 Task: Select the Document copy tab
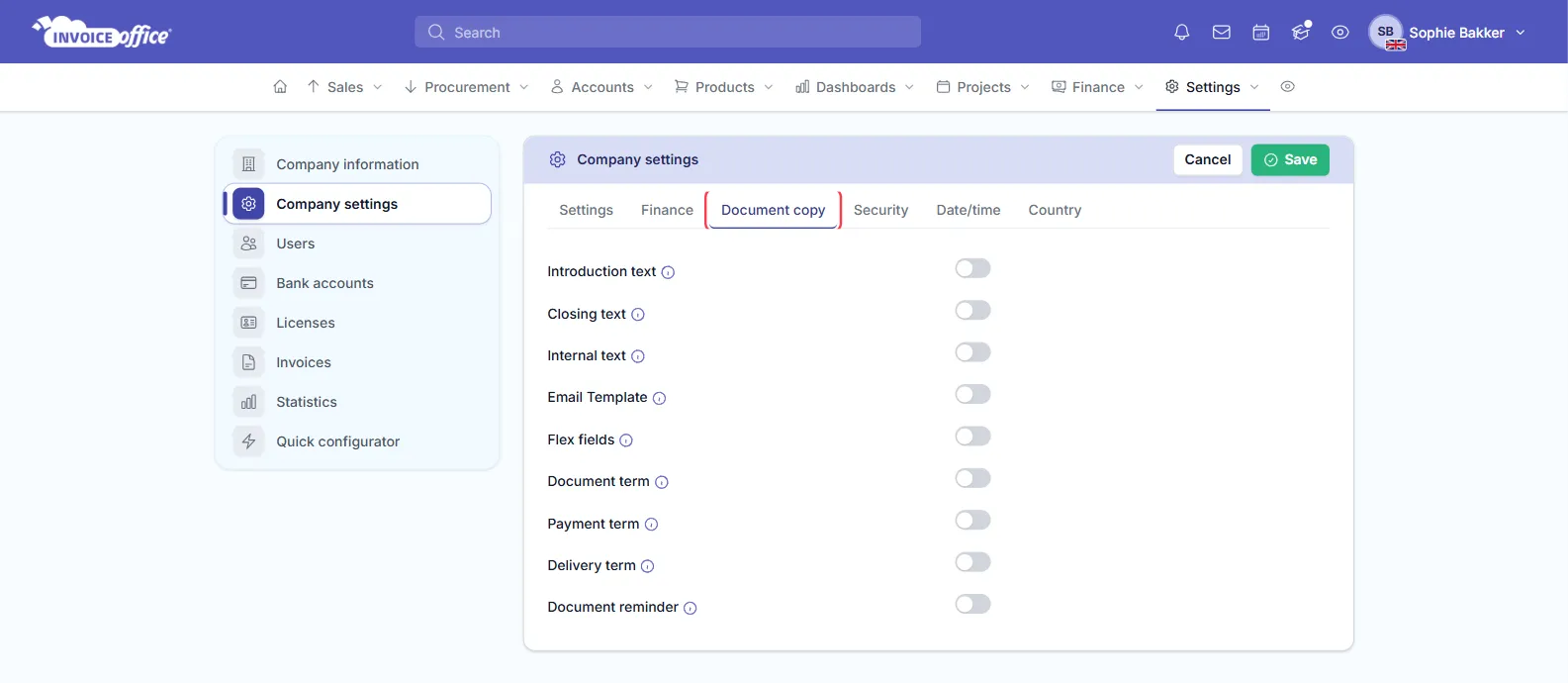[773, 210]
